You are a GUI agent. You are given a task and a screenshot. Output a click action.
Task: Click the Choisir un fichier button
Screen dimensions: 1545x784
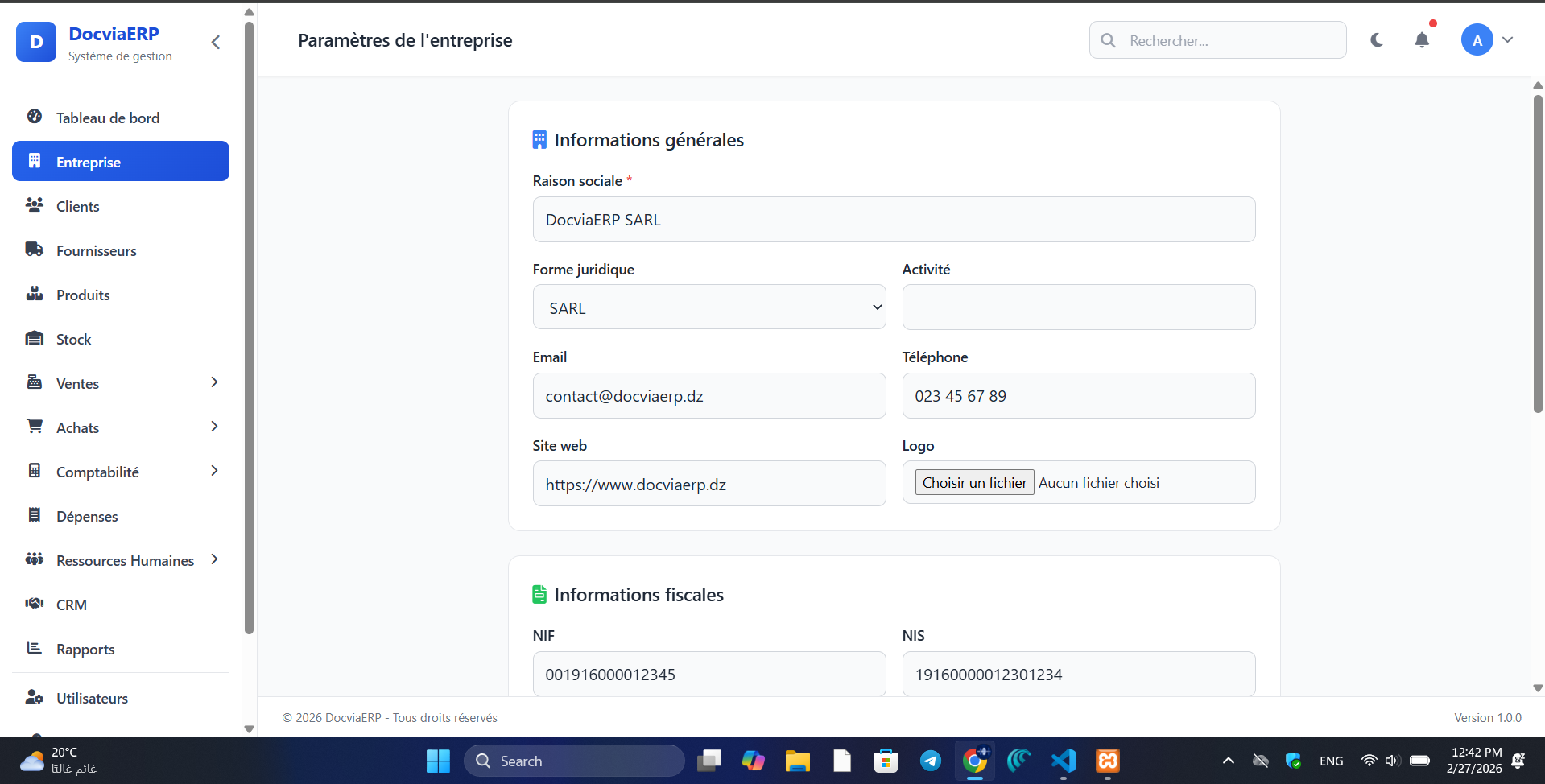(x=974, y=483)
